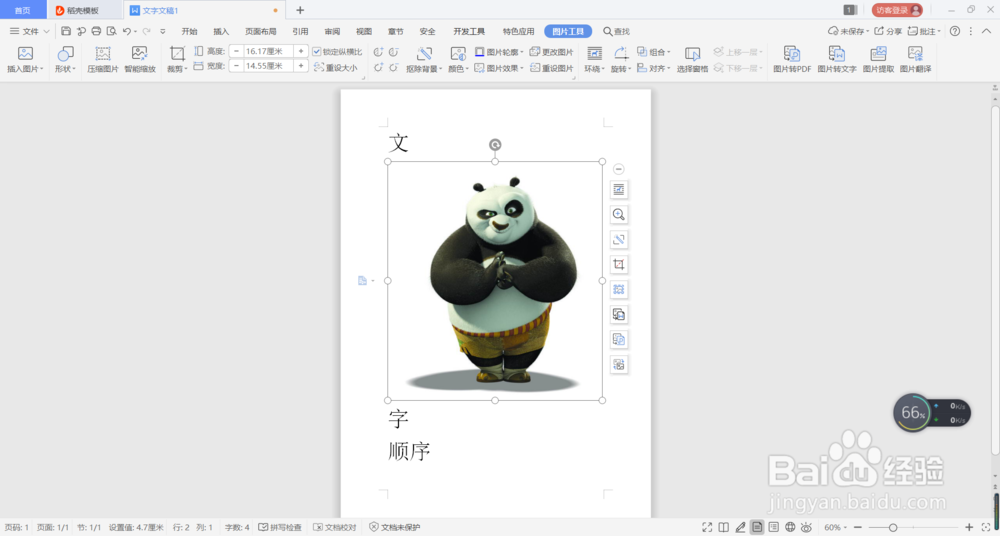
Task: Click layout options icon beside the image
Action: pos(619,190)
